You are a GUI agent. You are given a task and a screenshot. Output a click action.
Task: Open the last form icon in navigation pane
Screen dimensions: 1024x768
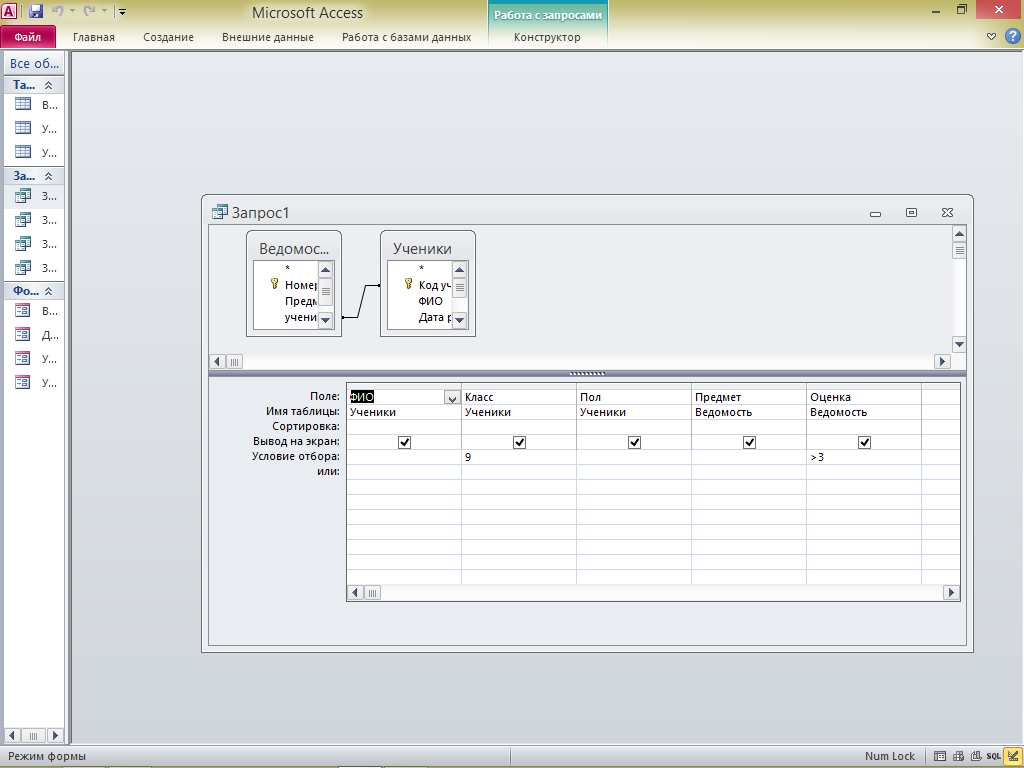23,382
